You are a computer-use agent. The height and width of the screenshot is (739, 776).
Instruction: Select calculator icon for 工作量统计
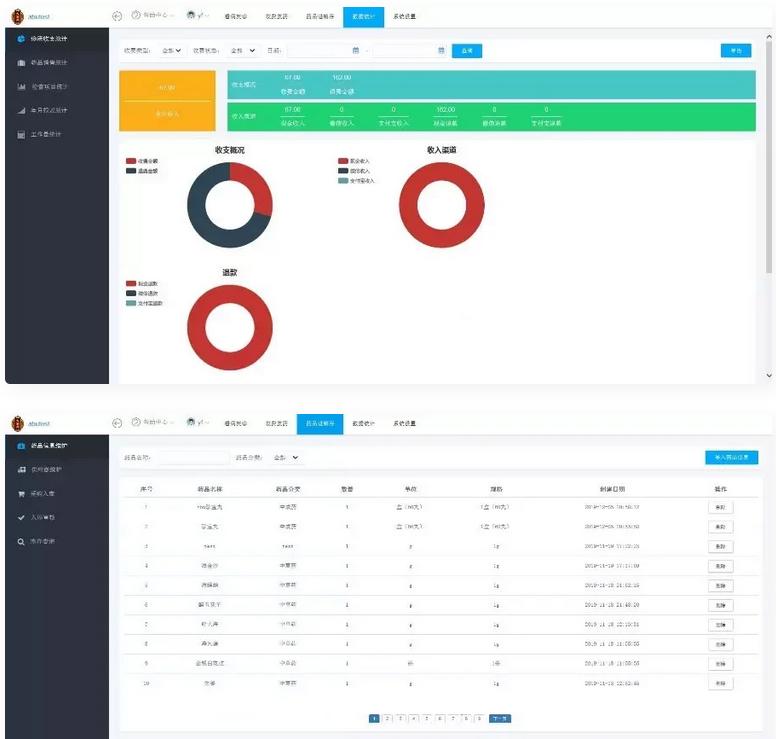click(21, 134)
